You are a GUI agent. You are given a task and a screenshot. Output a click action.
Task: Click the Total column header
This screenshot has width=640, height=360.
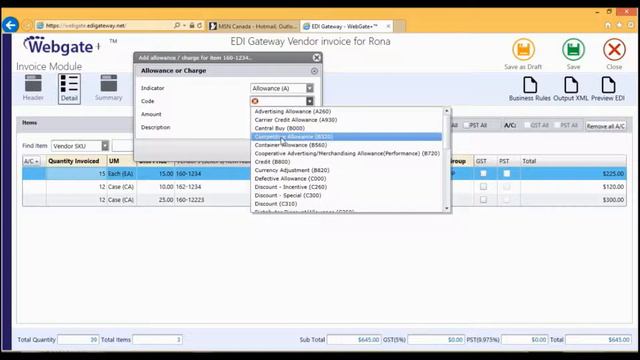[573, 161]
